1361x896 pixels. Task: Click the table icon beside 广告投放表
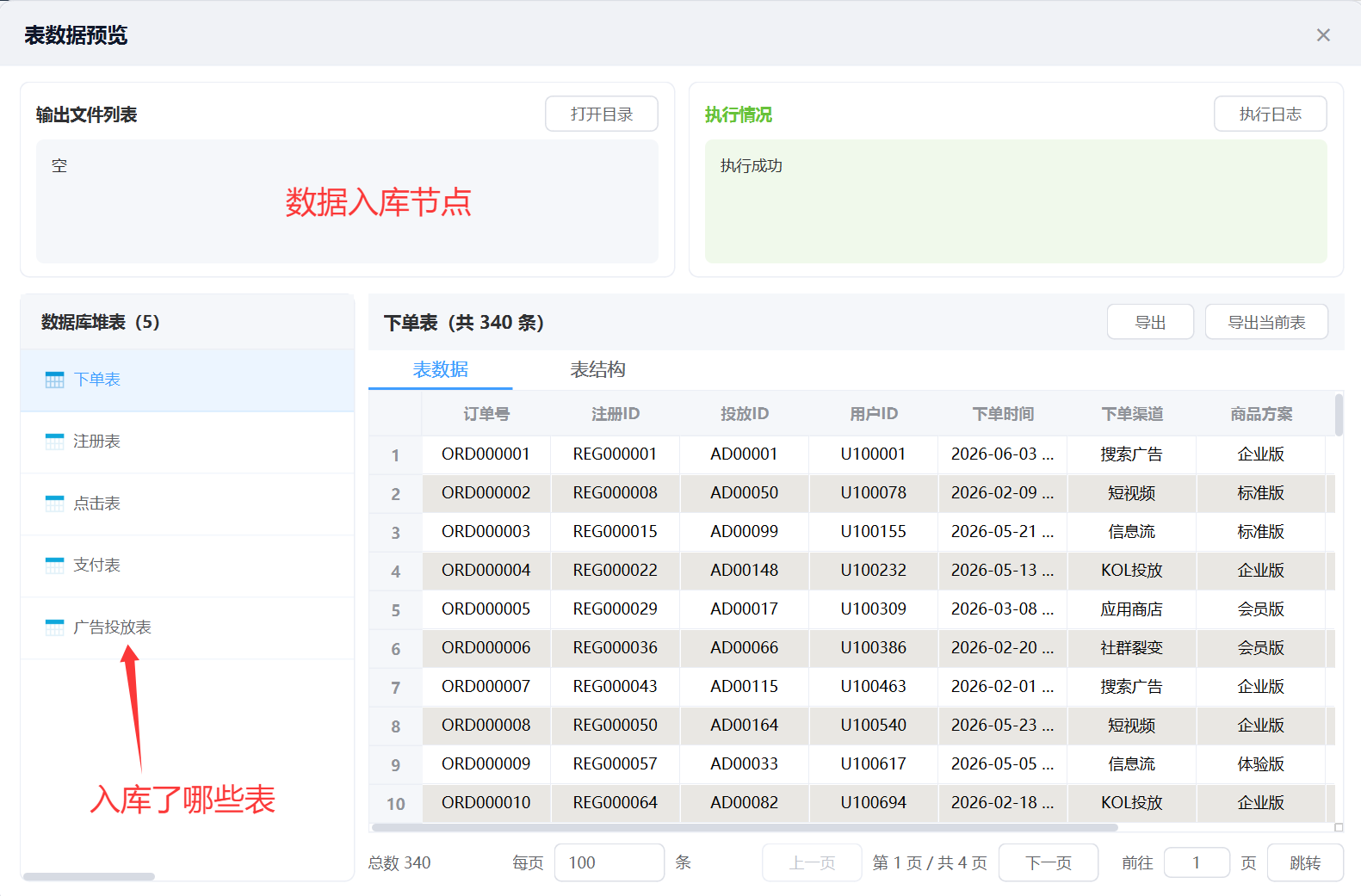coord(54,627)
